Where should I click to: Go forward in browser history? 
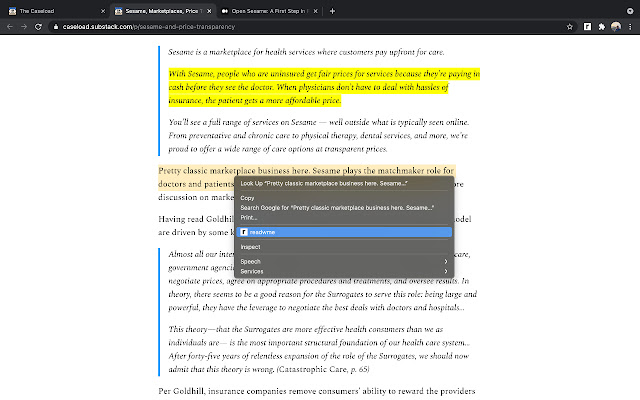24,27
